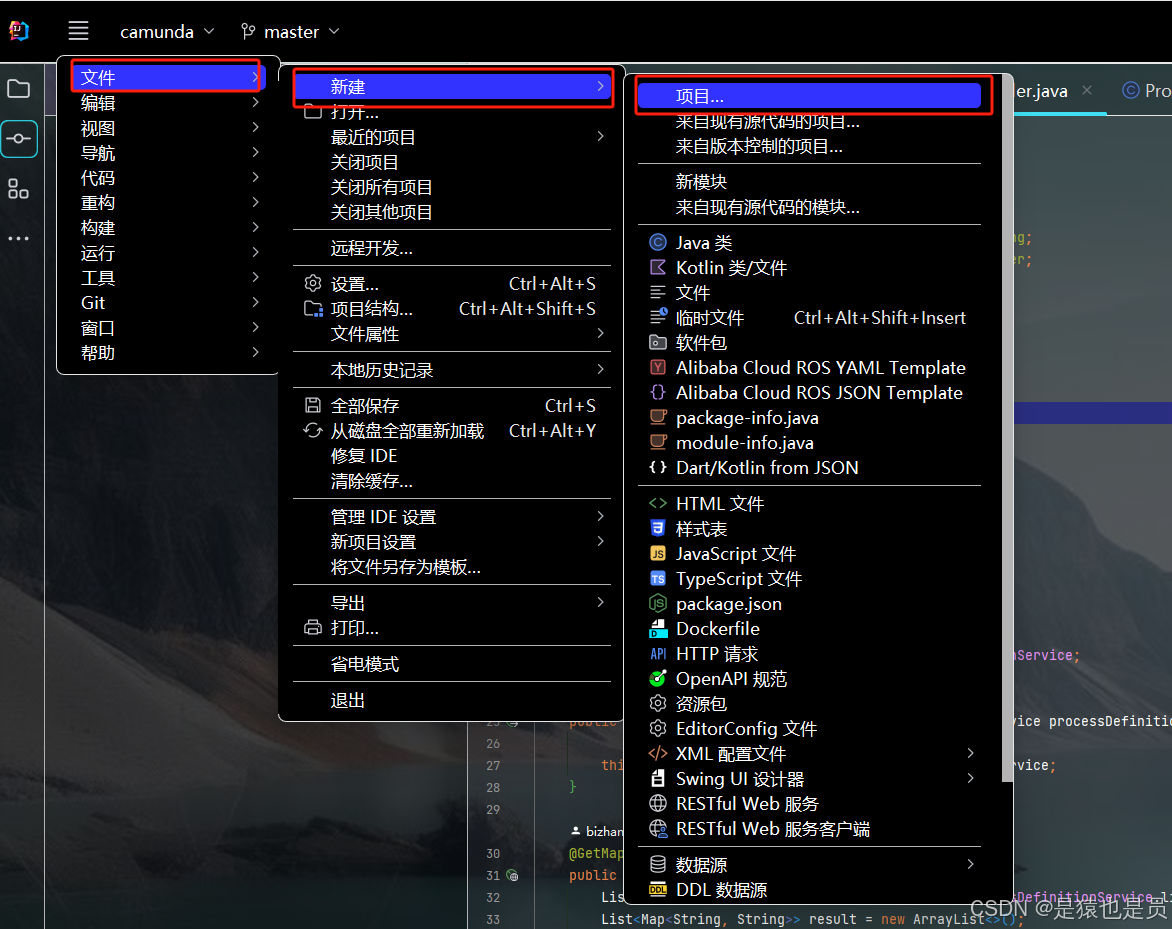Toggle the main hamburger menu icon

pyautogui.click(x=78, y=31)
